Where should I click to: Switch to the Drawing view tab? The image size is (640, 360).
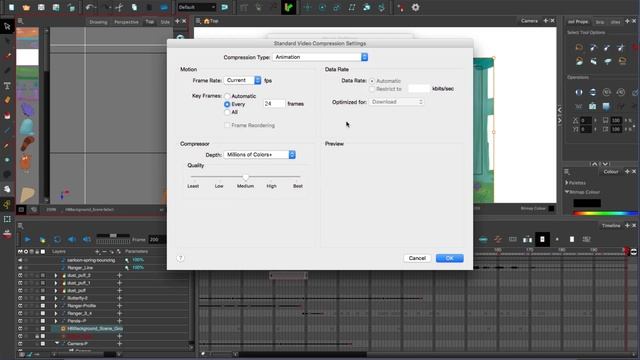coord(98,22)
